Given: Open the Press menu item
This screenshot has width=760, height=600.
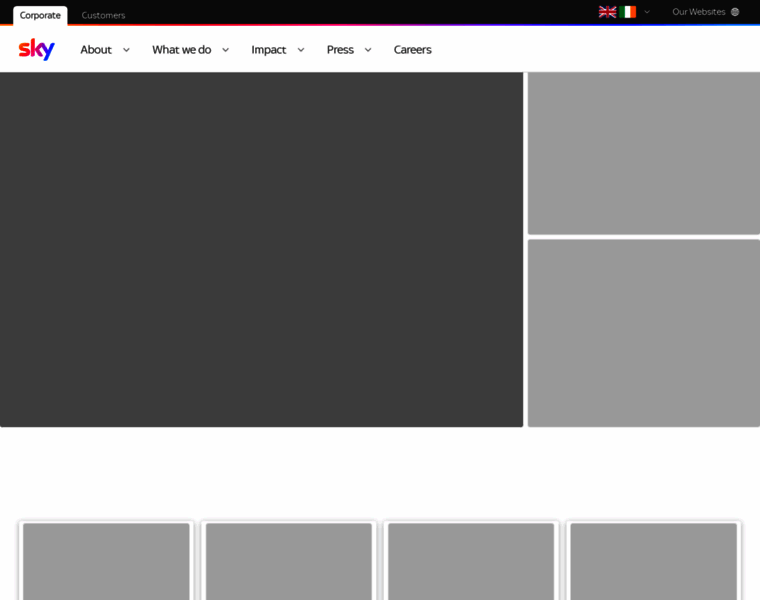Looking at the screenshot, I should (340, 50).
